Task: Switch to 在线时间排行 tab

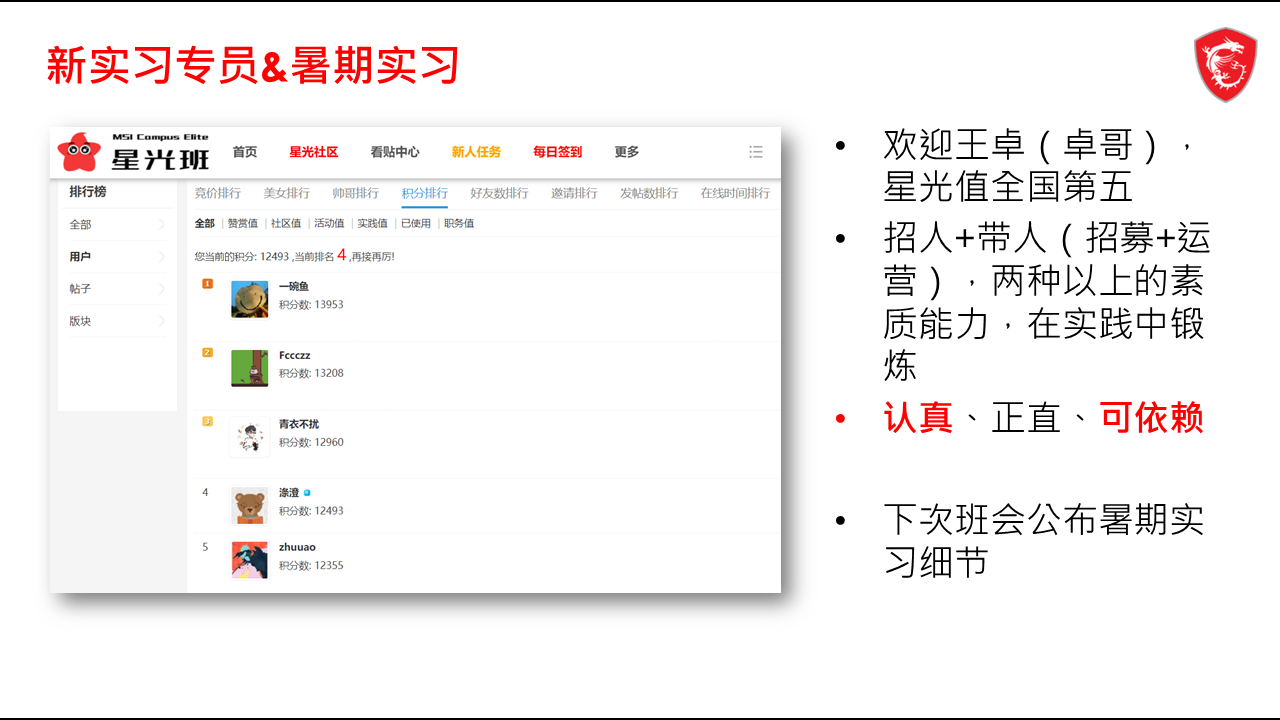Action: click(x=735, y=193)
